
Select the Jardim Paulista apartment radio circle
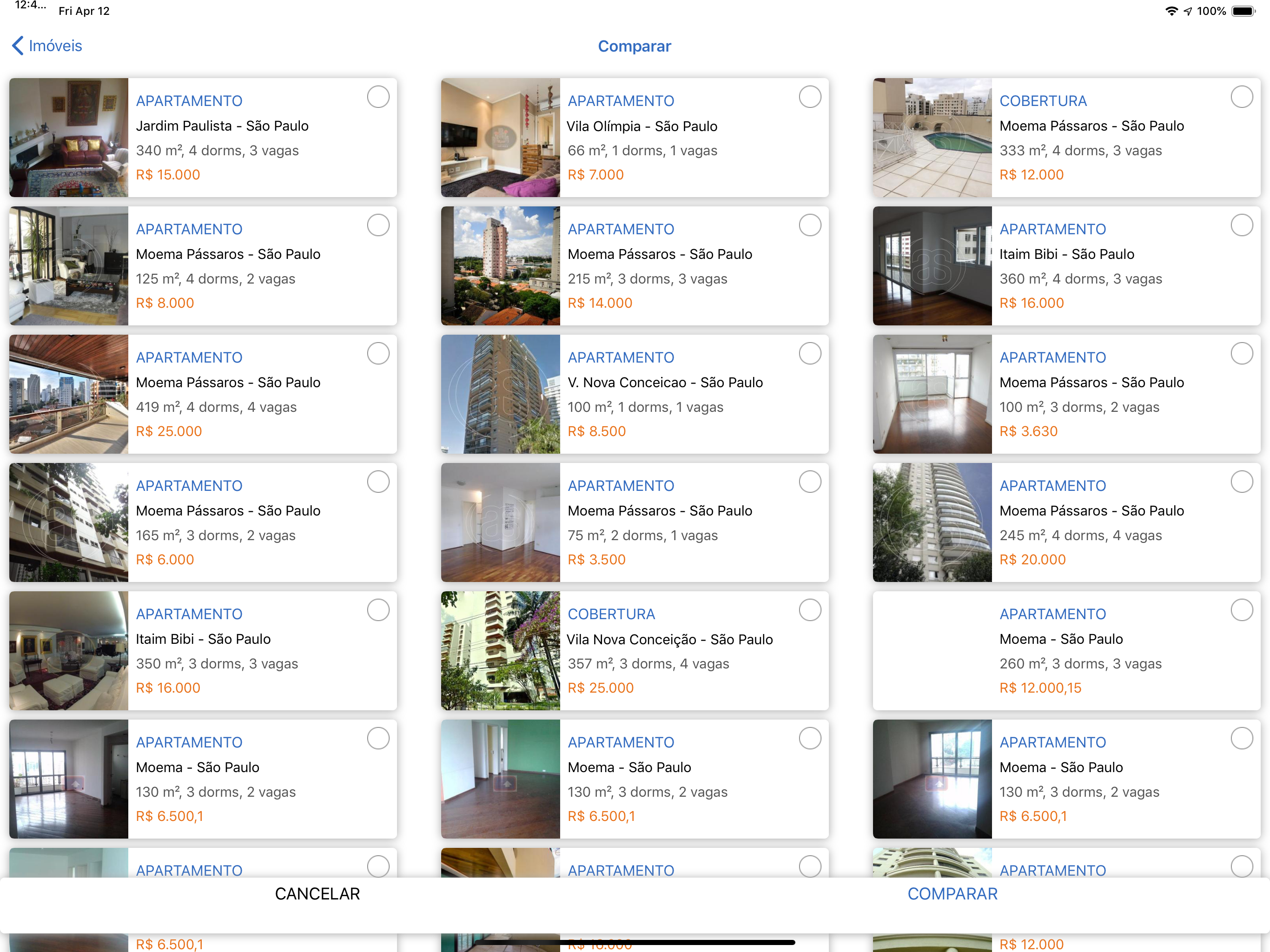tap(378, 97)
